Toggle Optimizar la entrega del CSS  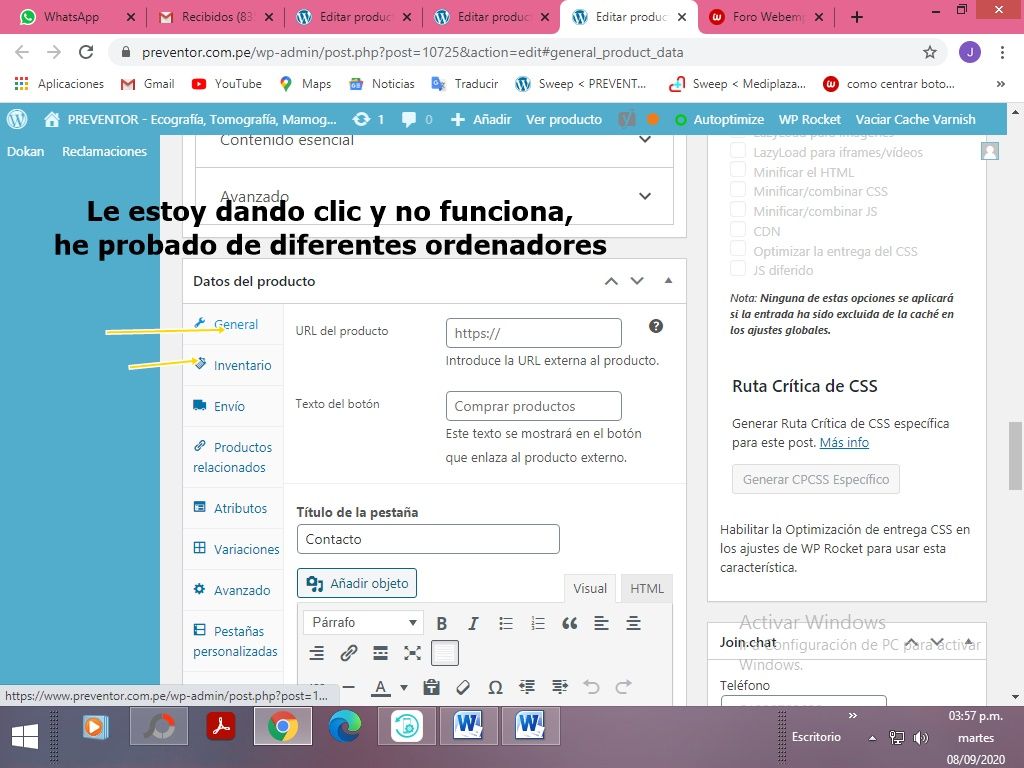(737, 249)
